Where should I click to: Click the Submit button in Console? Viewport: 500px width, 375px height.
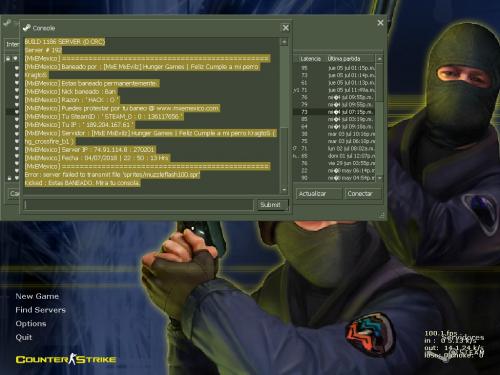pyautogui.click(x=270, y=205)
